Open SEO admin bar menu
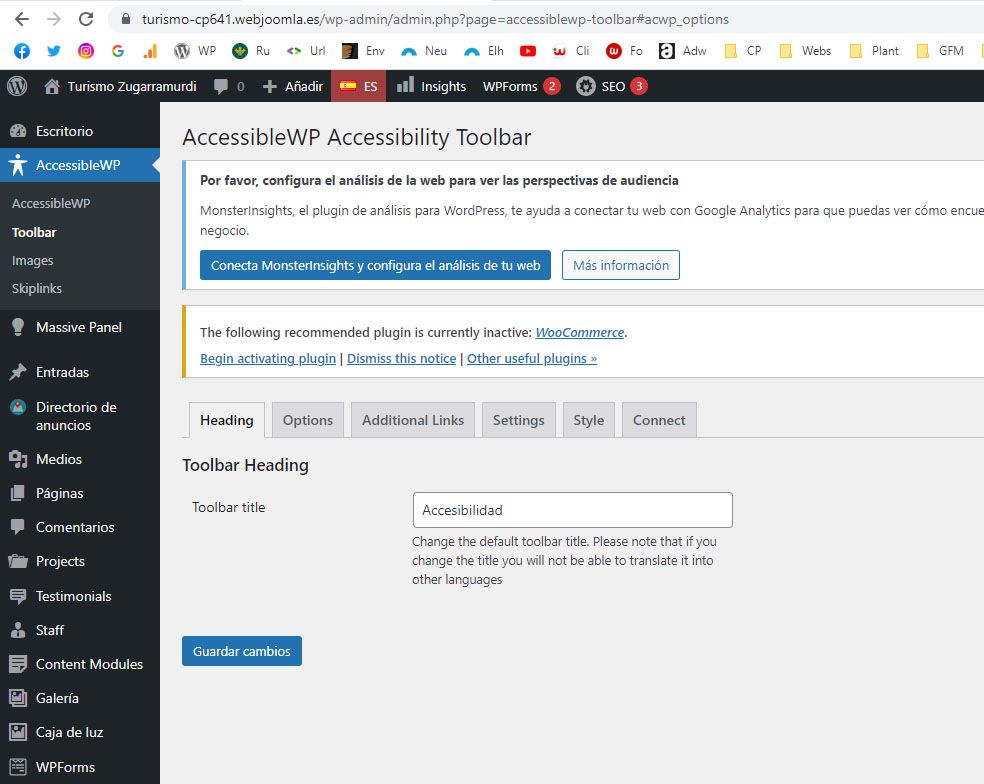This screenshot has width=984, height=784. [612, 86]
